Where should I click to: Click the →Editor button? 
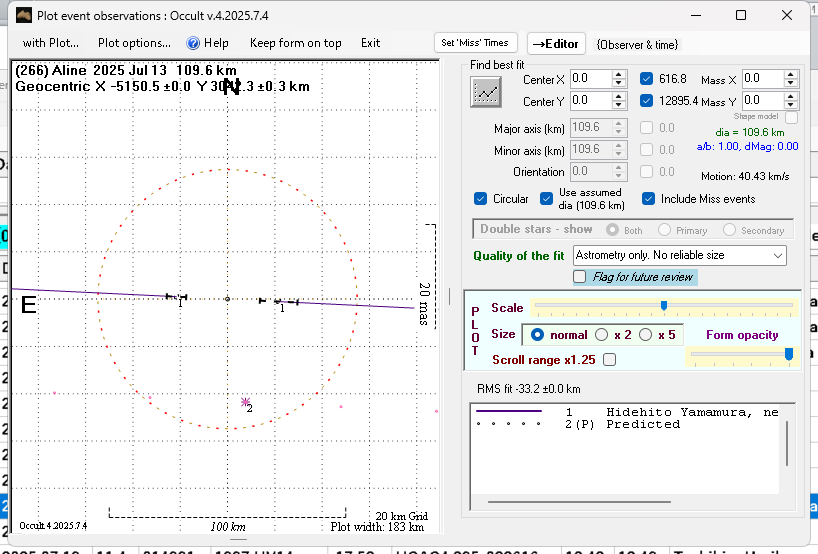click(556, 44)
